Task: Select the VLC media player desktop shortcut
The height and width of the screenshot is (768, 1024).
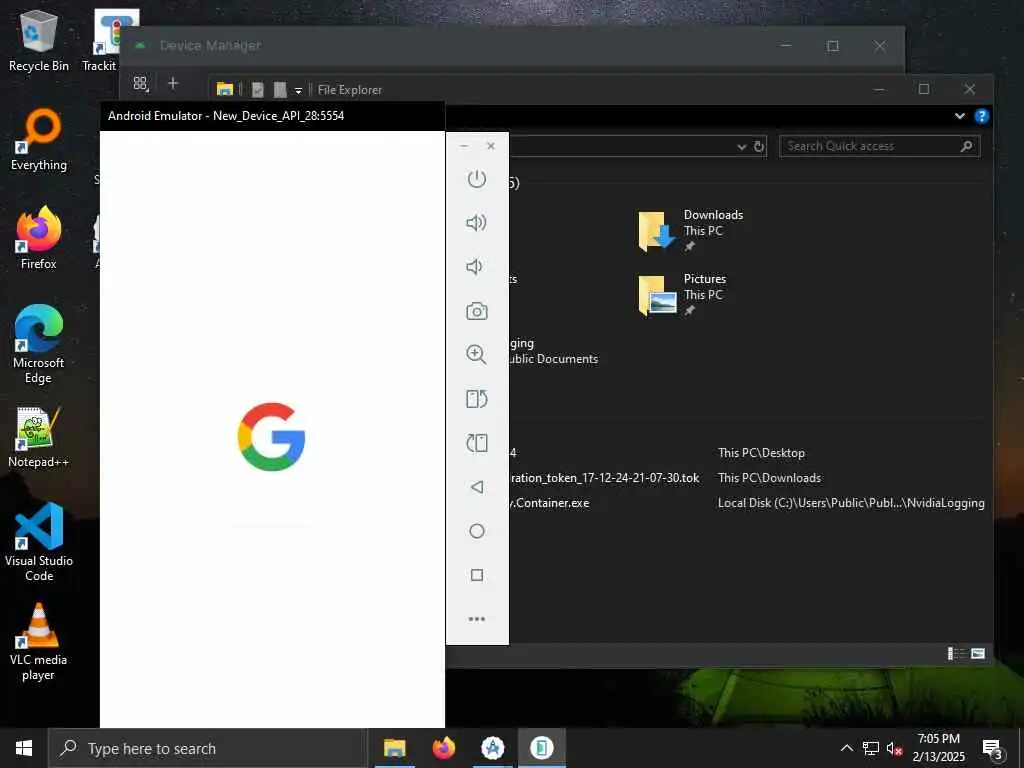Action: [x=39, y=643]
